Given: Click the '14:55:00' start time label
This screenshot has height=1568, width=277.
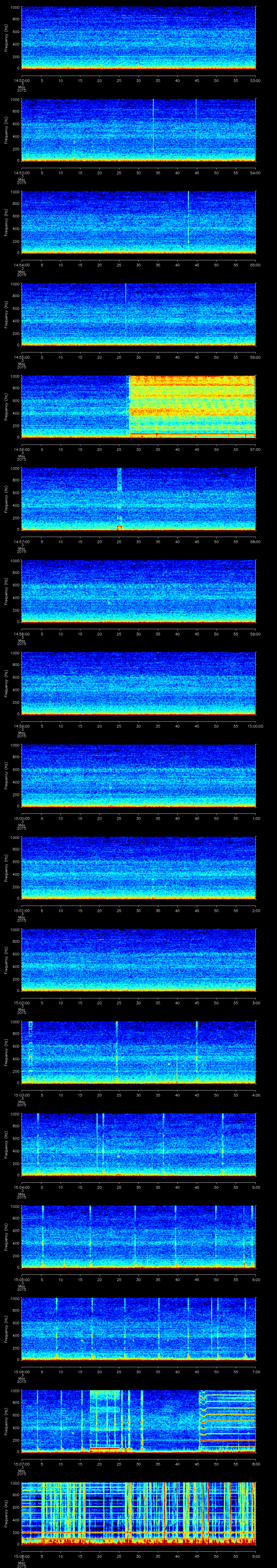Looking at the screenshot, I should 21,357.
